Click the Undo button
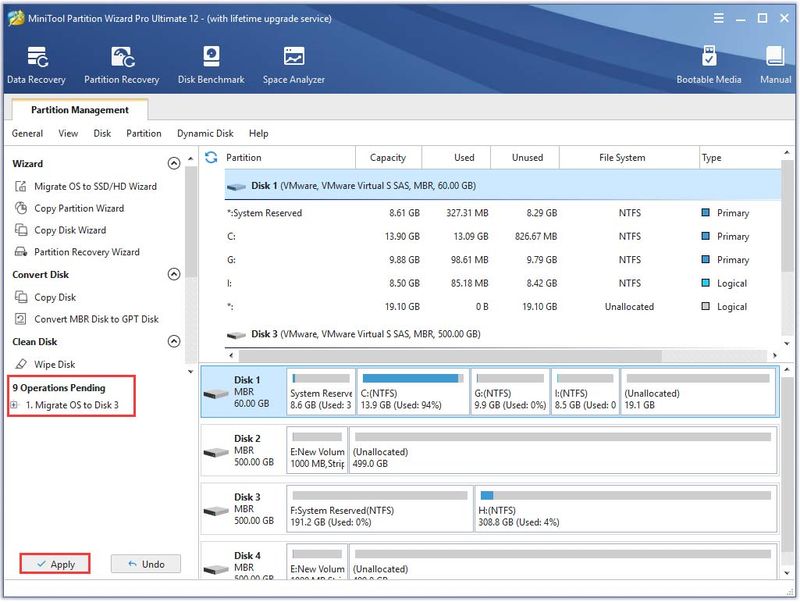Screen dimensions: 800x602 (x=146, y=564)
